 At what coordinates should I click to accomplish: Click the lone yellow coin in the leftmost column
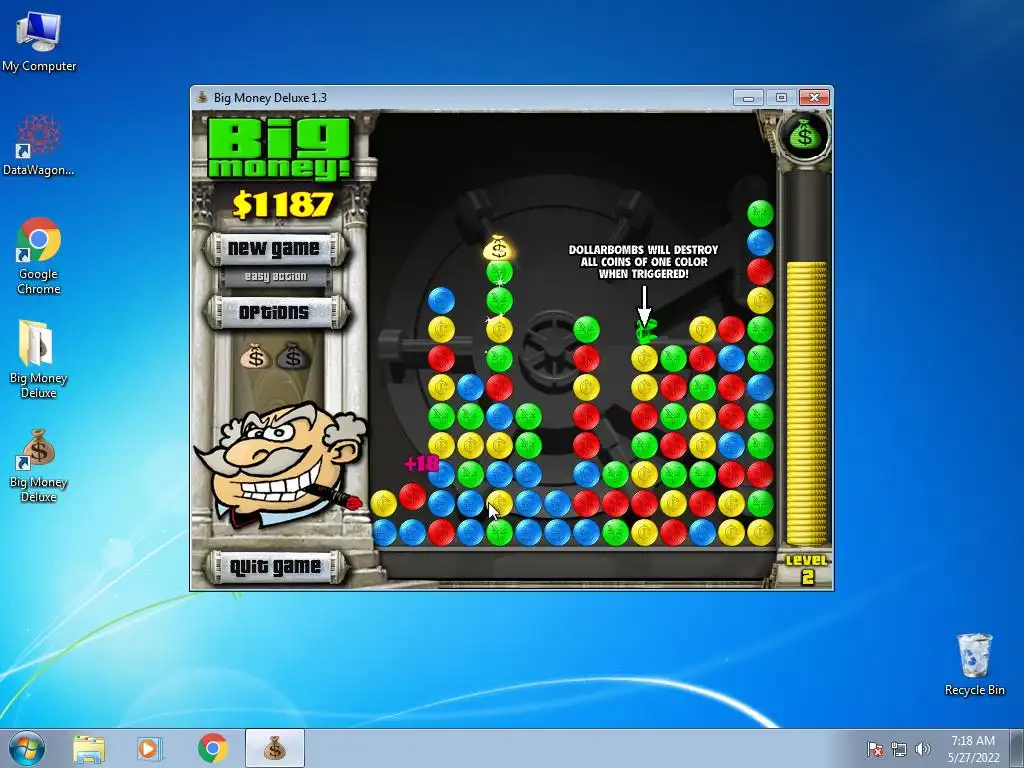click(x=383, y=504)
